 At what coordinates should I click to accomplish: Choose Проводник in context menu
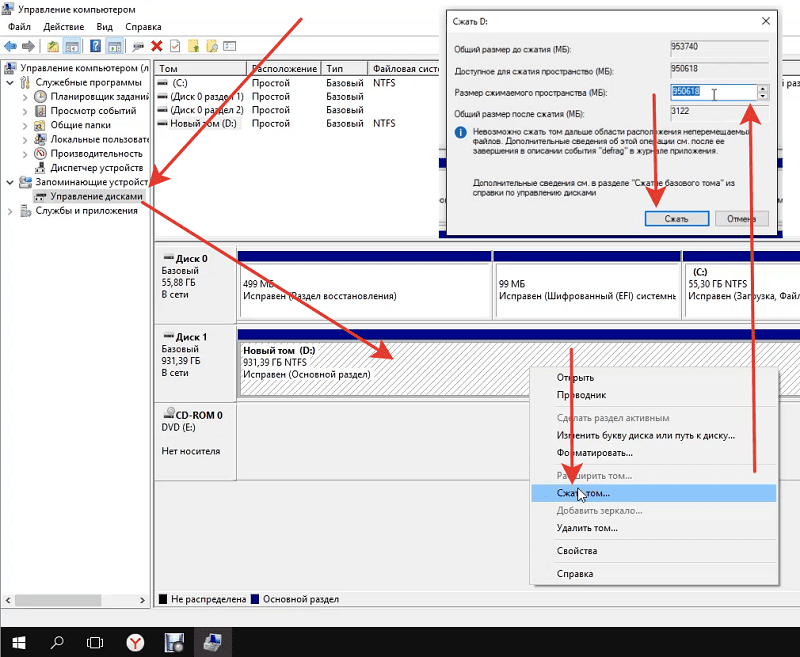point(654,395)
